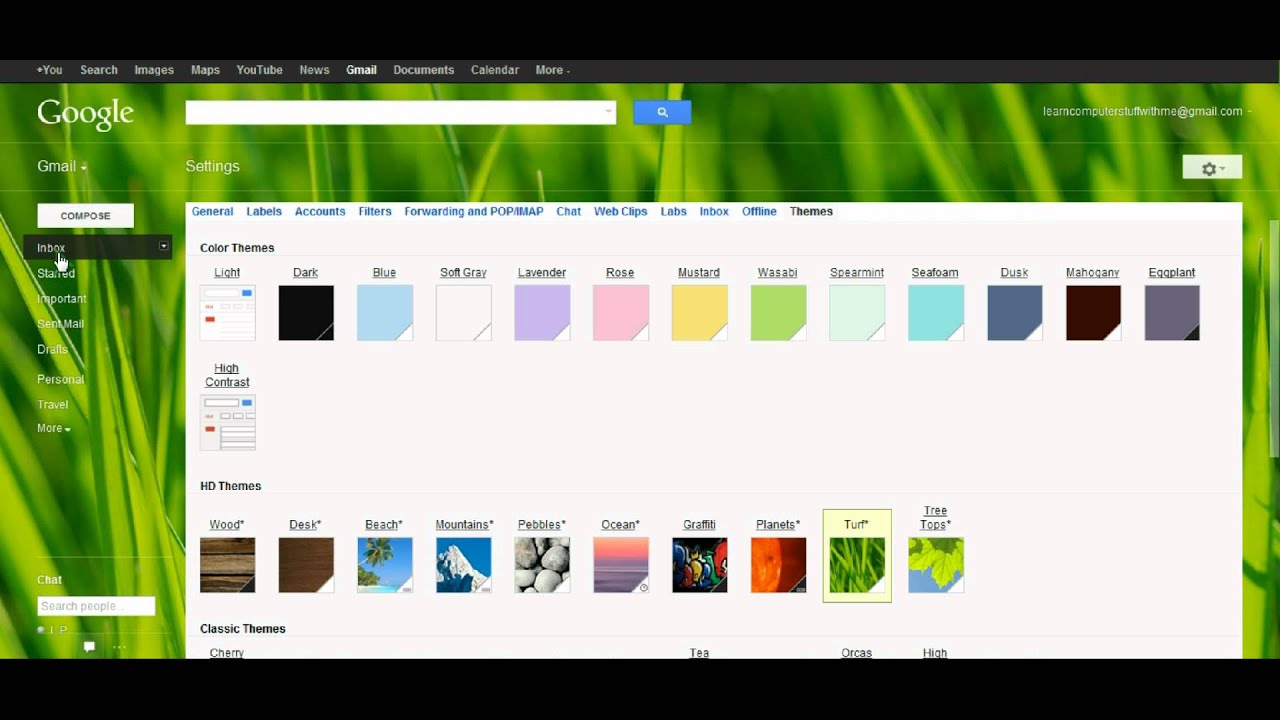
Task: Switch to the Labels settings tab
Action: [264, 211]
